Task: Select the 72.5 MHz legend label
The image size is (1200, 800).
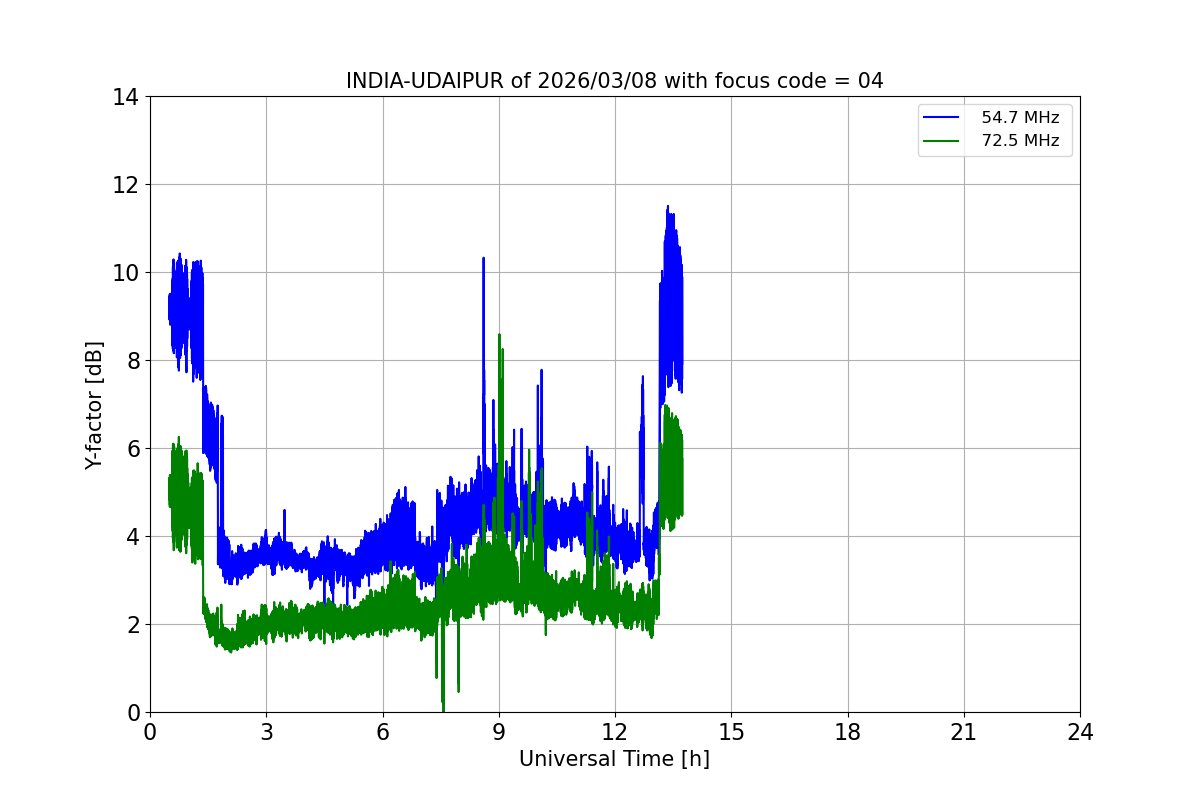Action: (x=1020, y=141)
